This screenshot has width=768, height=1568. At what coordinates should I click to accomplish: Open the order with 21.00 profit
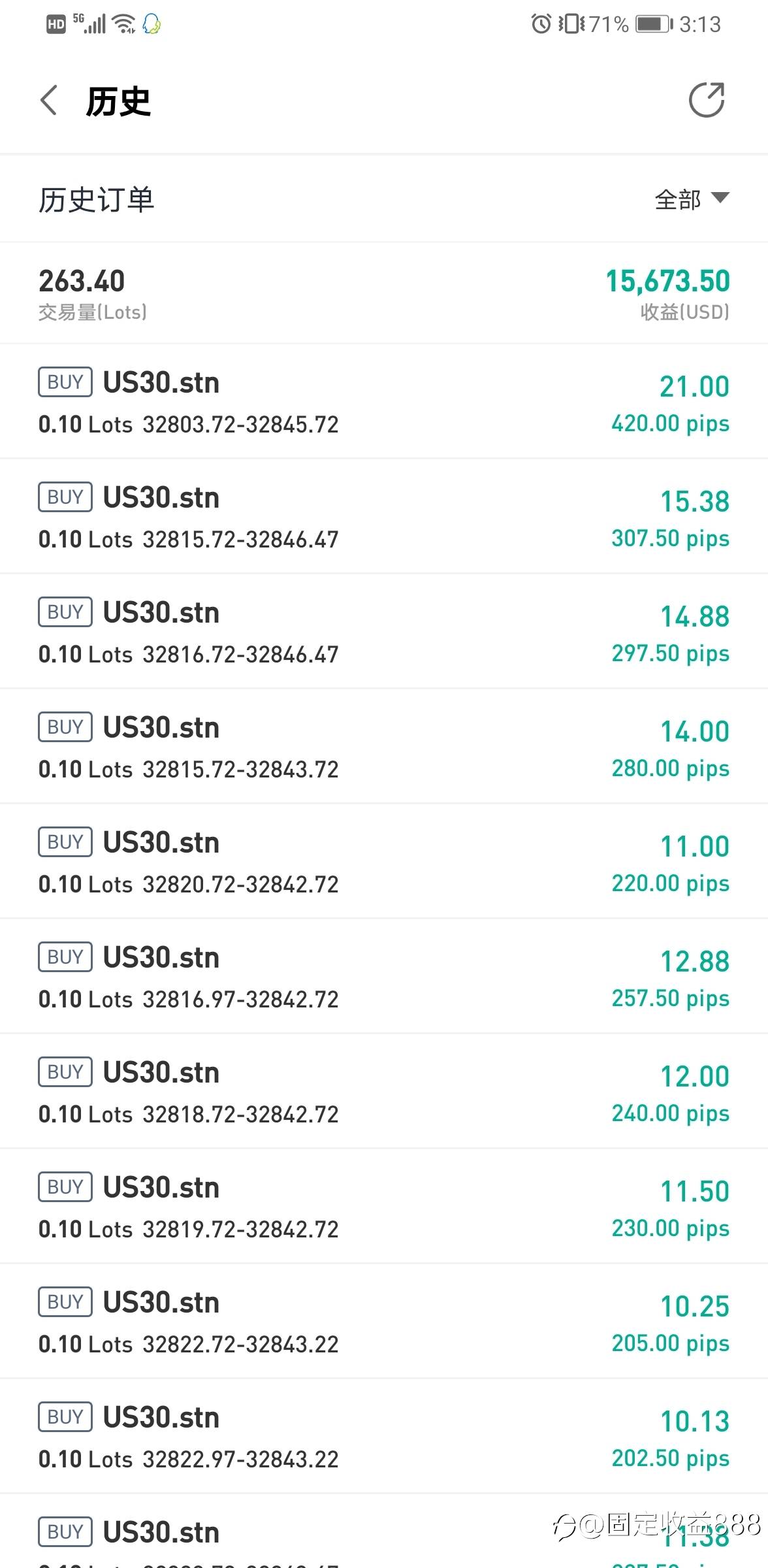click(x=384, y=402)
